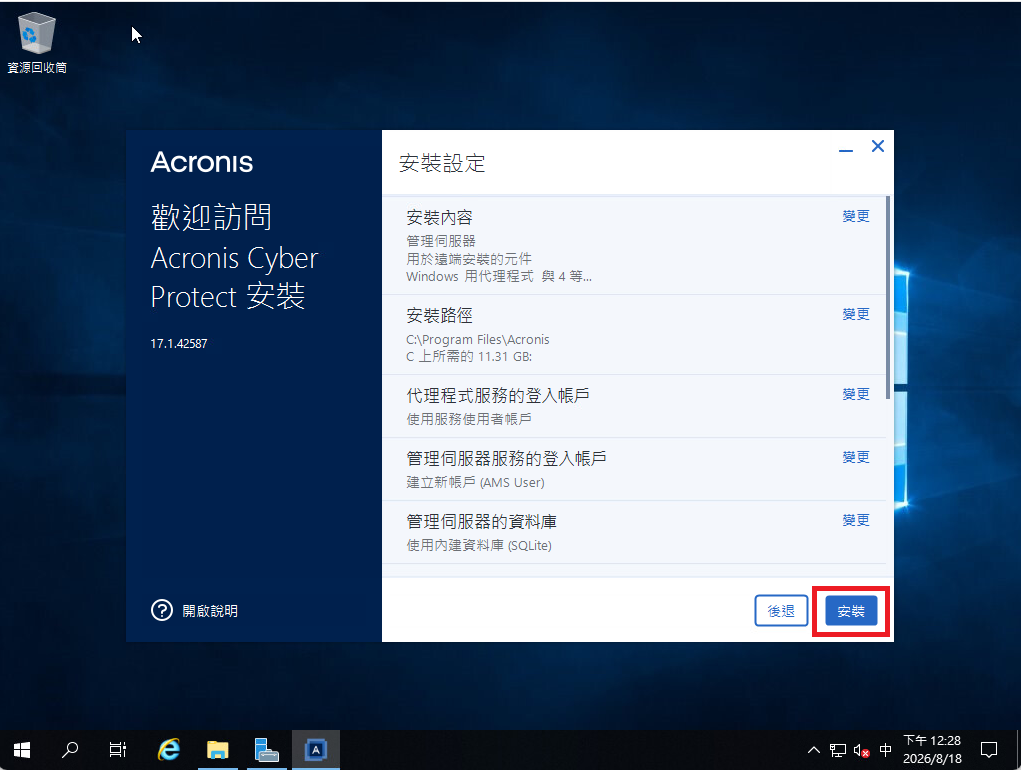Open the Recycle Bin desktop icon
Image resolution: width=1021 pixels, height=770 pixels.
pos(36,43)
